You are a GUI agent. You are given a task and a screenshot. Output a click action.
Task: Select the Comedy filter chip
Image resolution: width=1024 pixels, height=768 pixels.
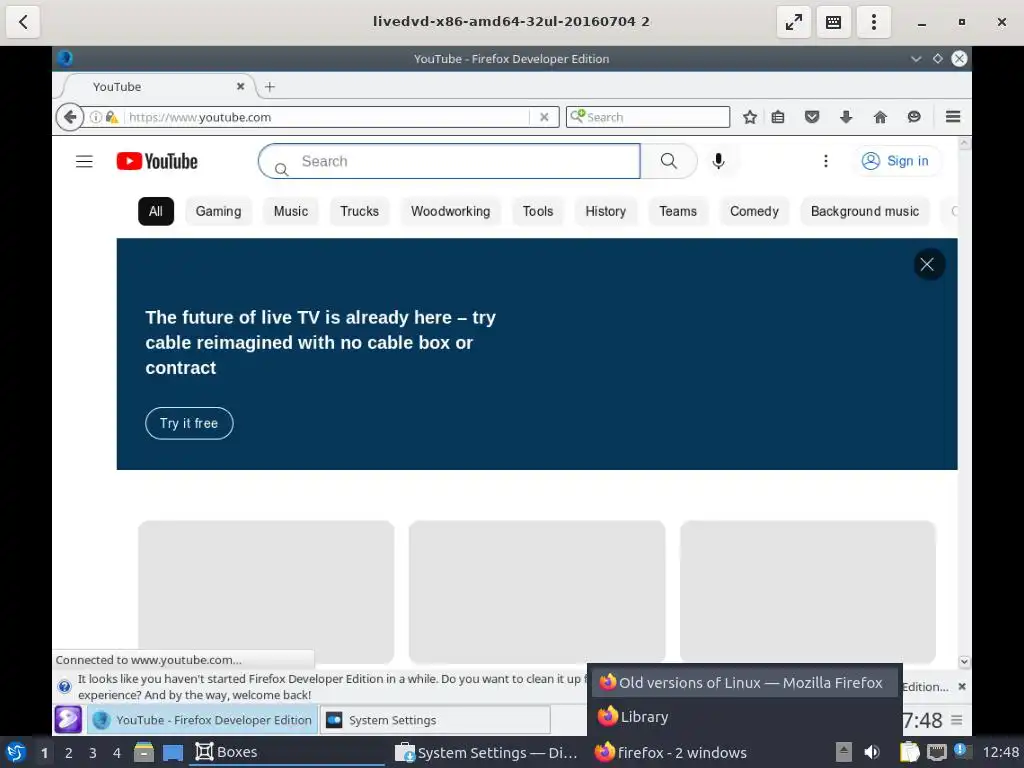[754, 211]
